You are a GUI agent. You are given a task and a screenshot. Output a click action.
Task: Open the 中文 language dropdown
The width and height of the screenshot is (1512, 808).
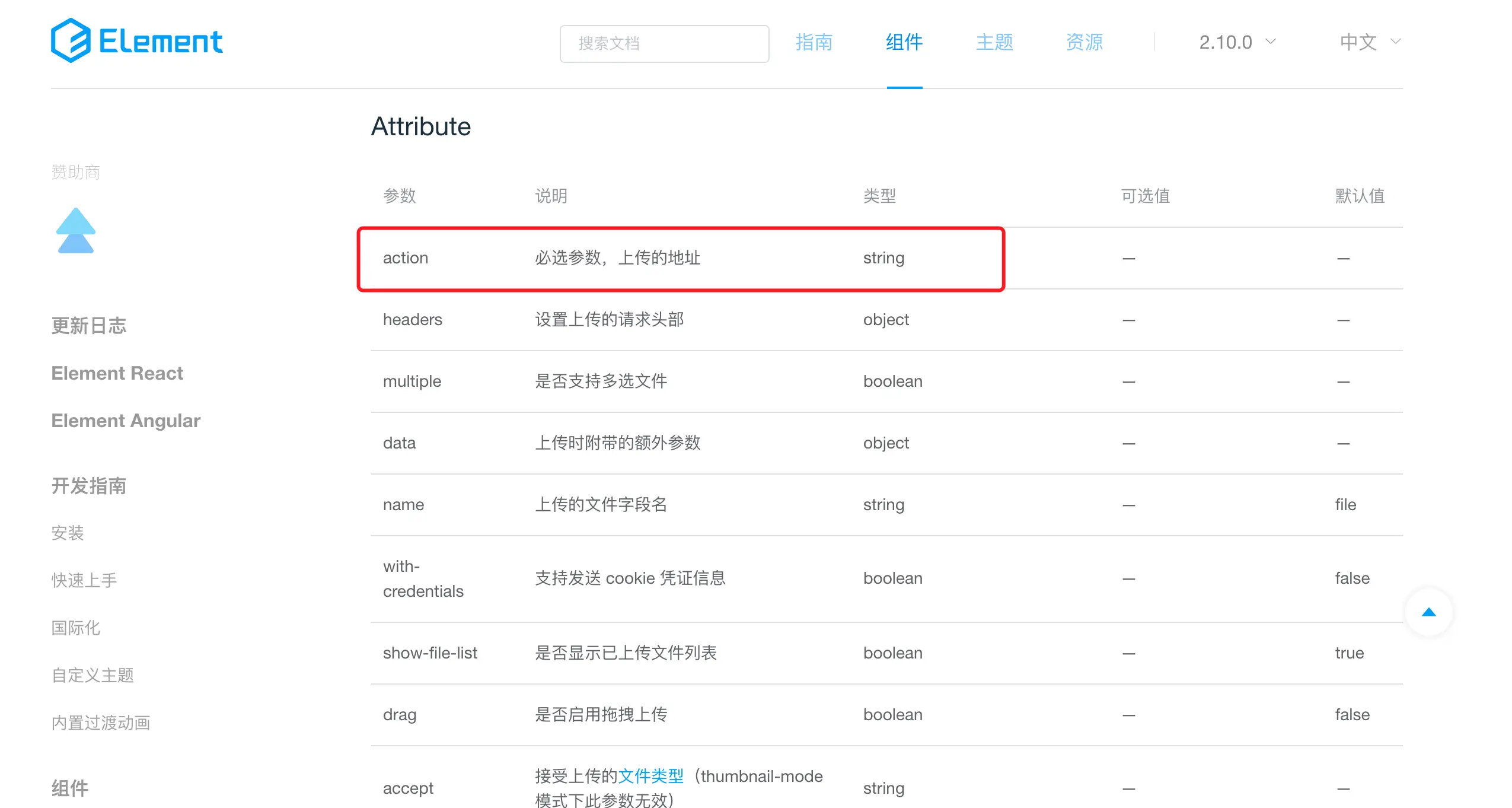coord(1359,42)
